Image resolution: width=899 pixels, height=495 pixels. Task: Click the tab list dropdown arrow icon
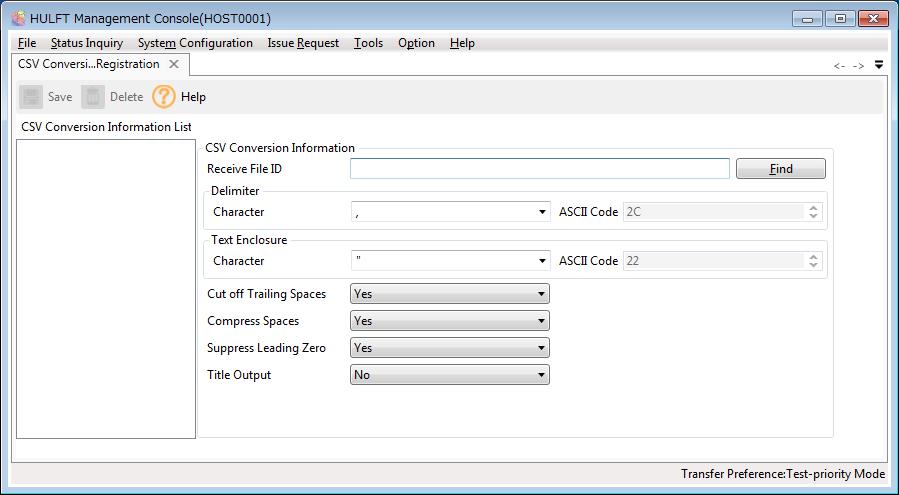[879, 65]
